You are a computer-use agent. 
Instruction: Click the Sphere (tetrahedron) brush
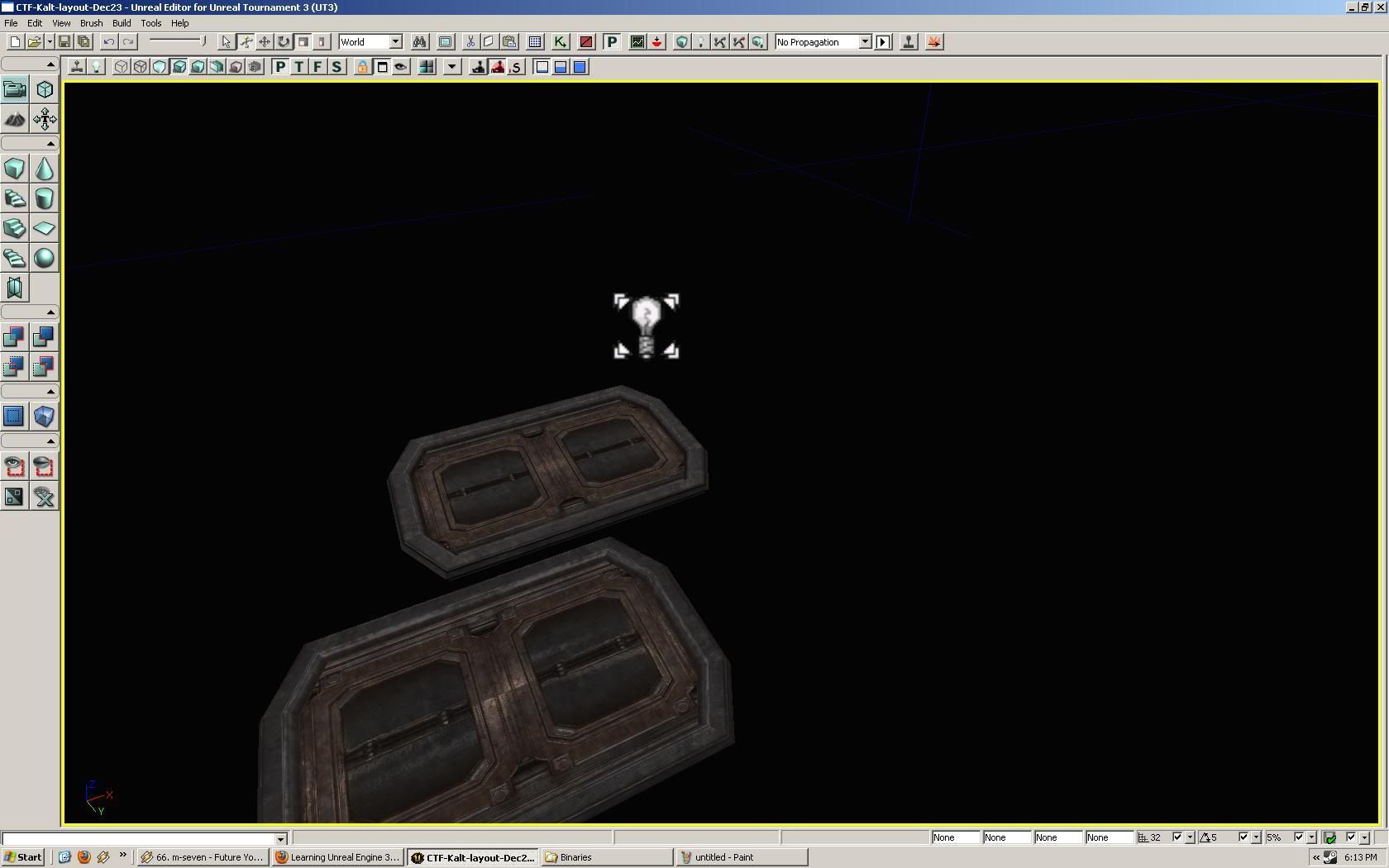pos(45,258)
